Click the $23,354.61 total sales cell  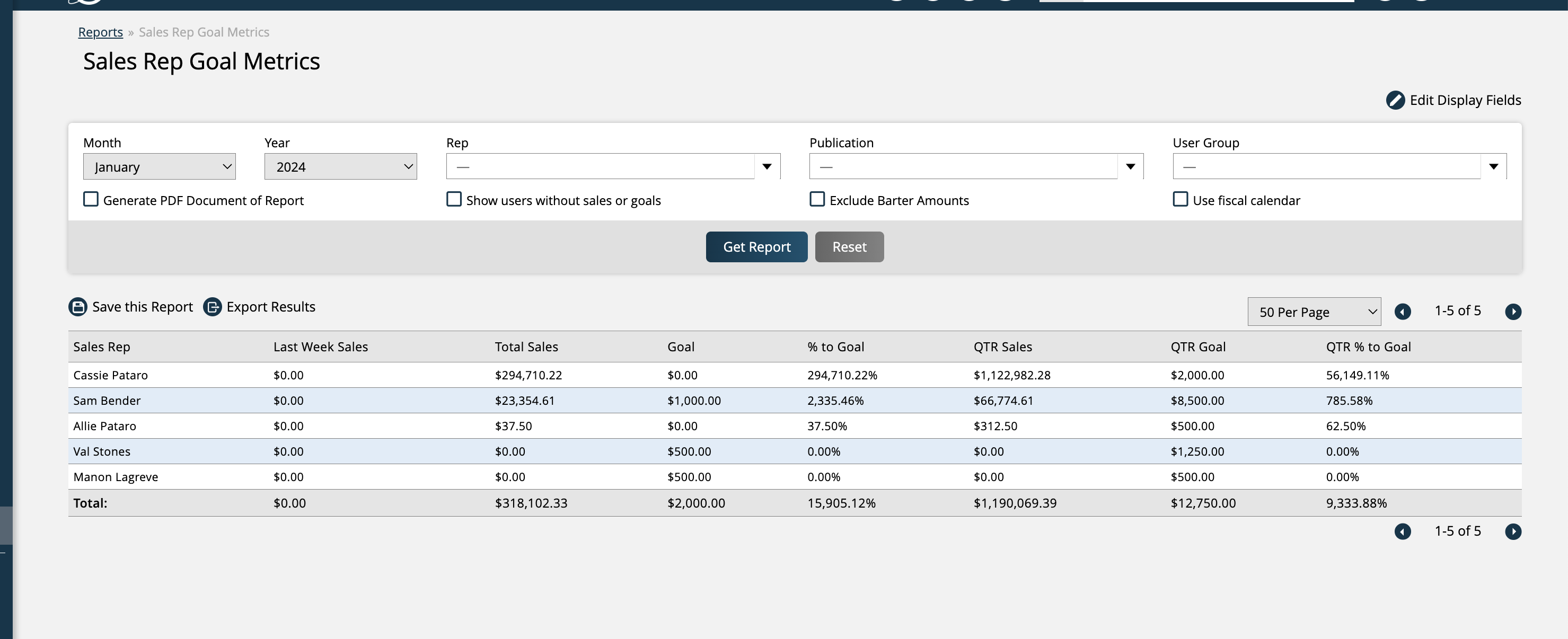[x=525, y=401]
